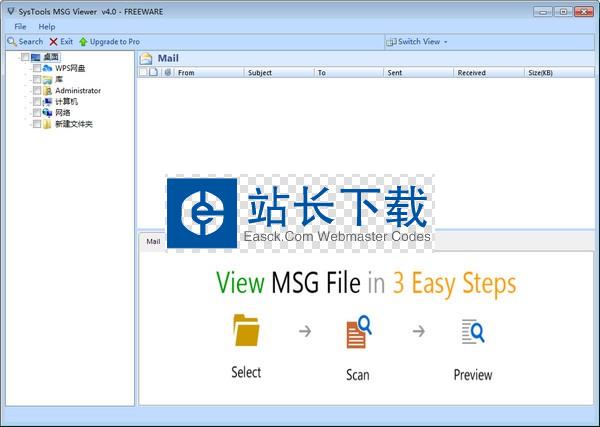Click the SysTools logo in title bar
Viewport: 600px width, 427px height.
click(x=11, y=11)
